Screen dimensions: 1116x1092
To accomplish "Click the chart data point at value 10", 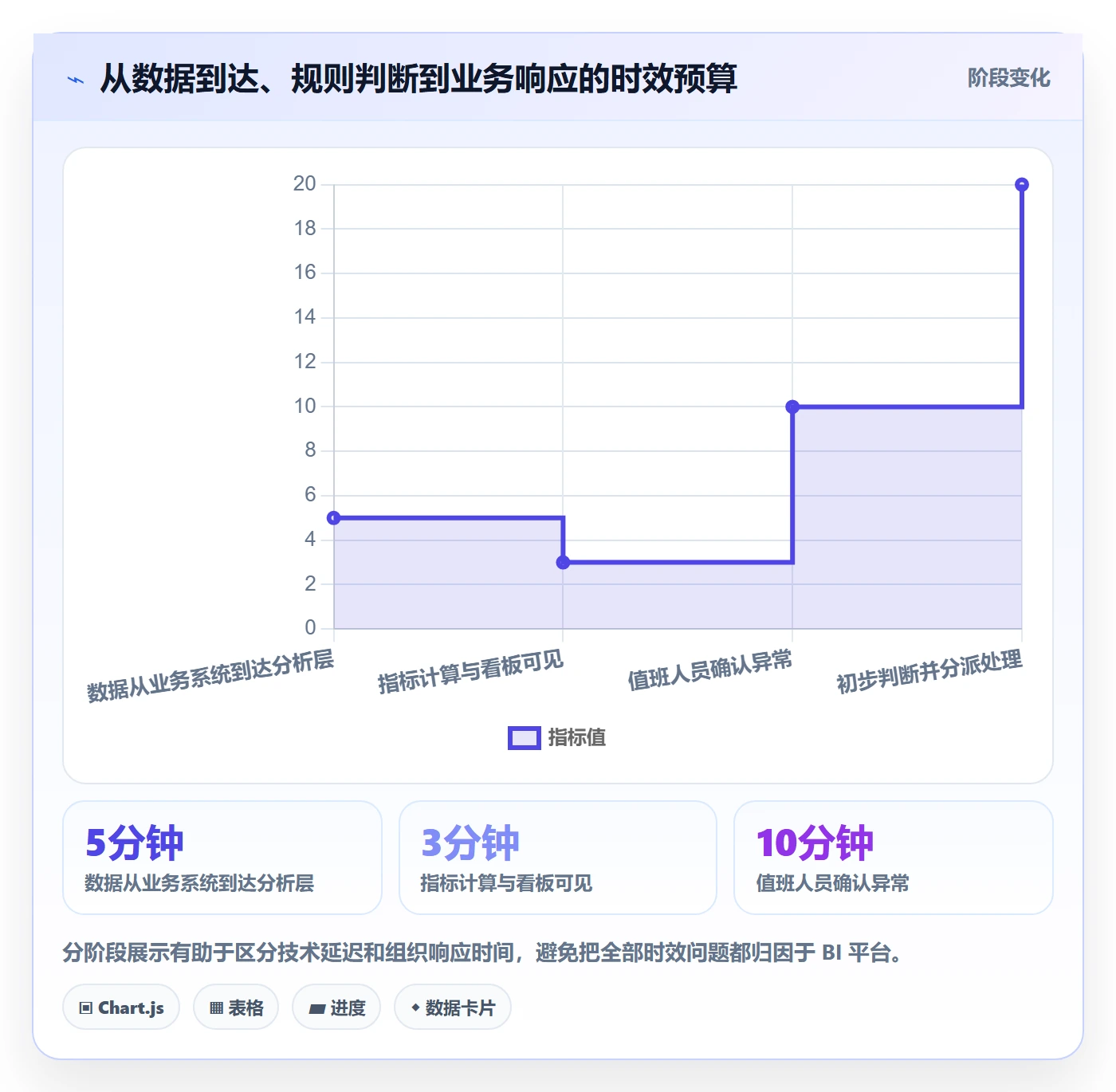I will tap(792, 407).
